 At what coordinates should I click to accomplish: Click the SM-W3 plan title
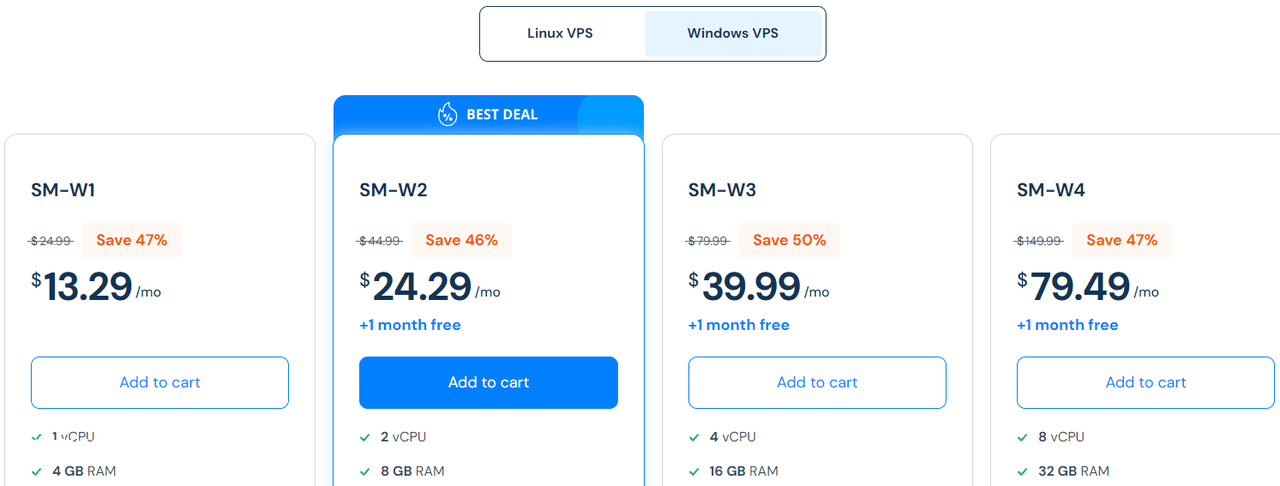click(x=721, y=190)
